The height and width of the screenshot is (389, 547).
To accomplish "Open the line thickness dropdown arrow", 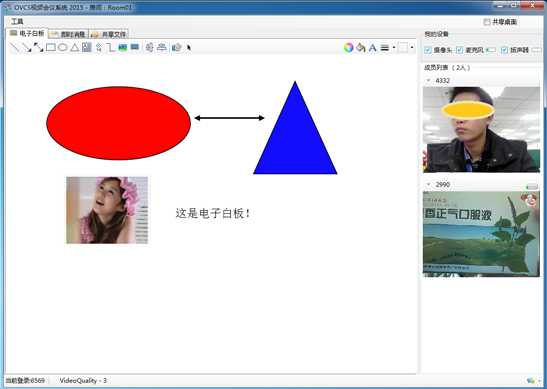I will click(394, 47).
